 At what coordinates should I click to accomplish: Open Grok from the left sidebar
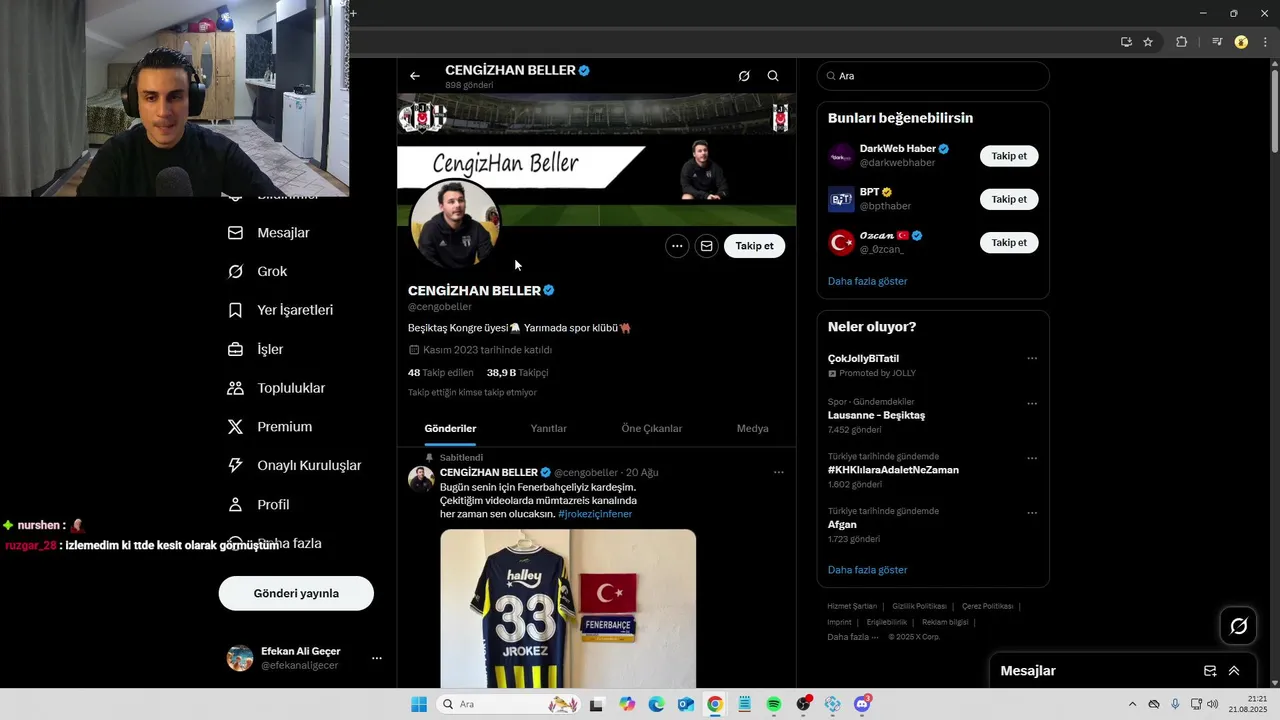(x=258, y=272)
